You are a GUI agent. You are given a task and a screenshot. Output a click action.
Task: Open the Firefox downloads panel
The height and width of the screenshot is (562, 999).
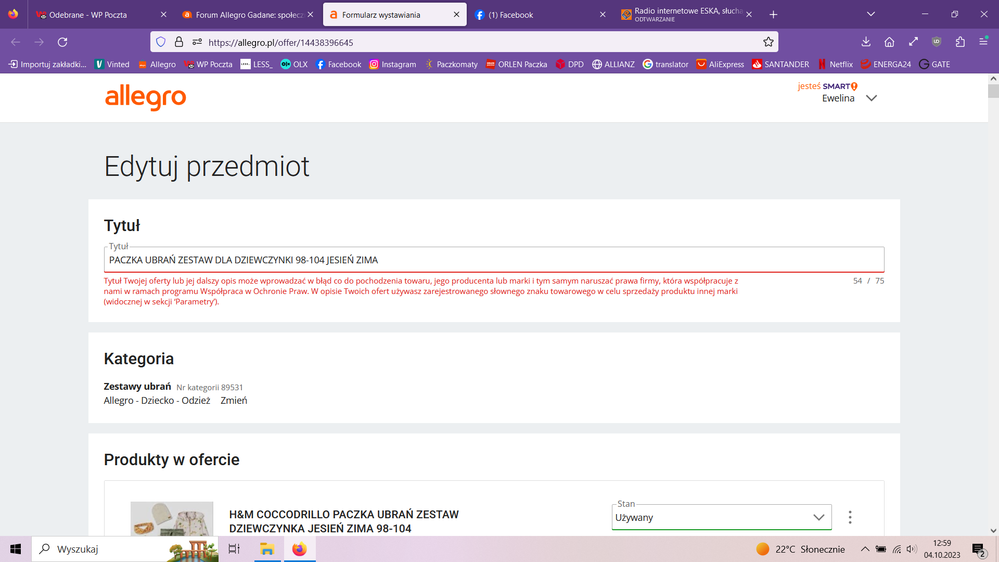pyautogui.click(x=866, y=42)
